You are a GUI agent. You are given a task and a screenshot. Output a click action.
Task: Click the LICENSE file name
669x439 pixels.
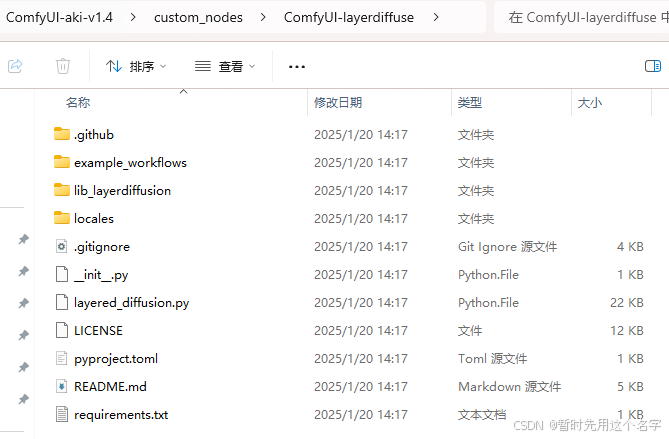(x=99, y=331)
